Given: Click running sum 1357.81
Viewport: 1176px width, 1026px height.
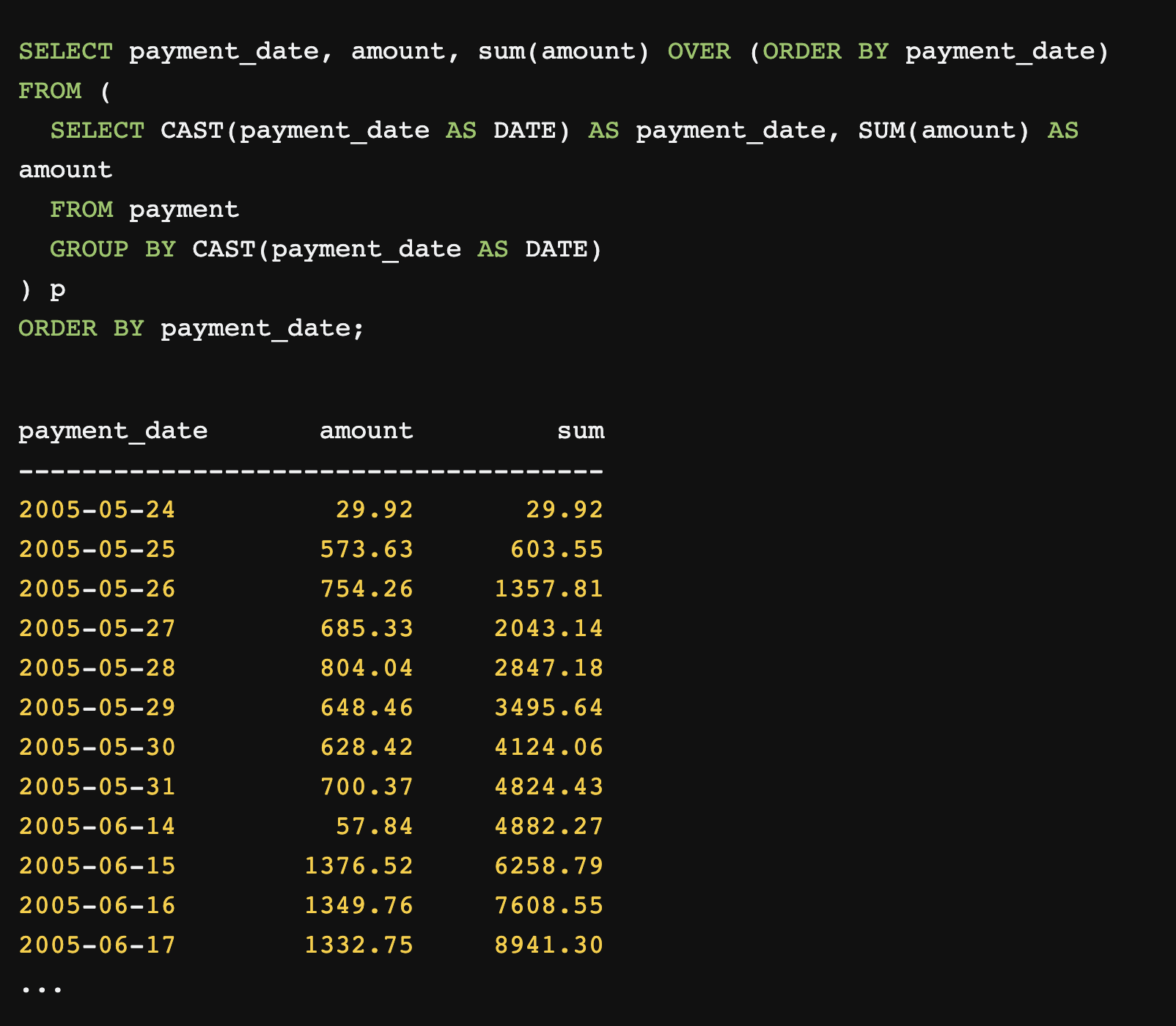Looking at the screenshot, I should pos(549,588).
